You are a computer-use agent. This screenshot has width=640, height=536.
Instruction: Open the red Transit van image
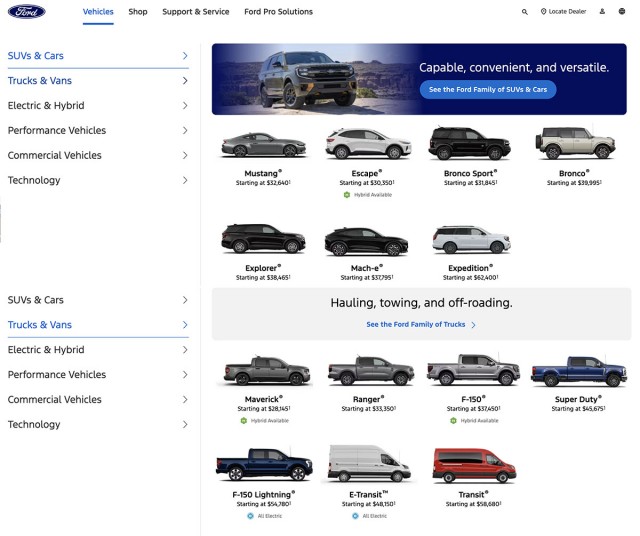(x=474, y=465)
